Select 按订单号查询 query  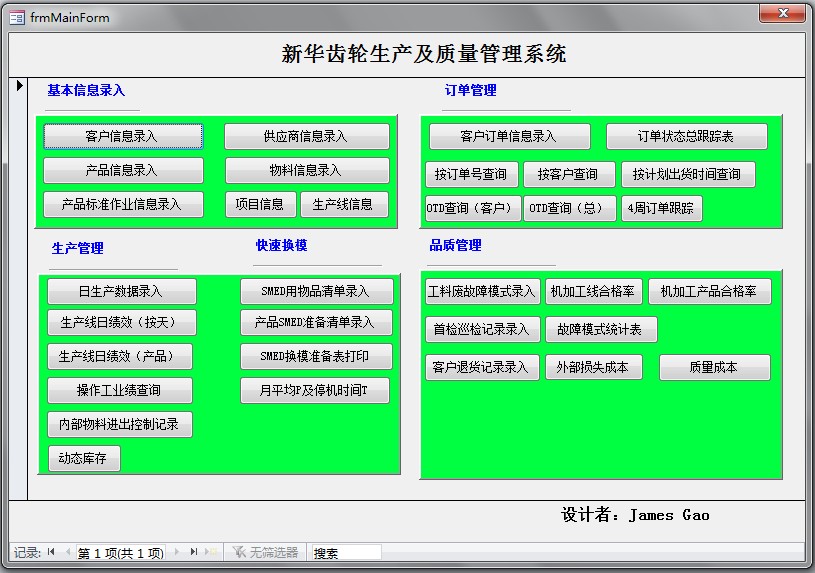(x=471, y=174)
